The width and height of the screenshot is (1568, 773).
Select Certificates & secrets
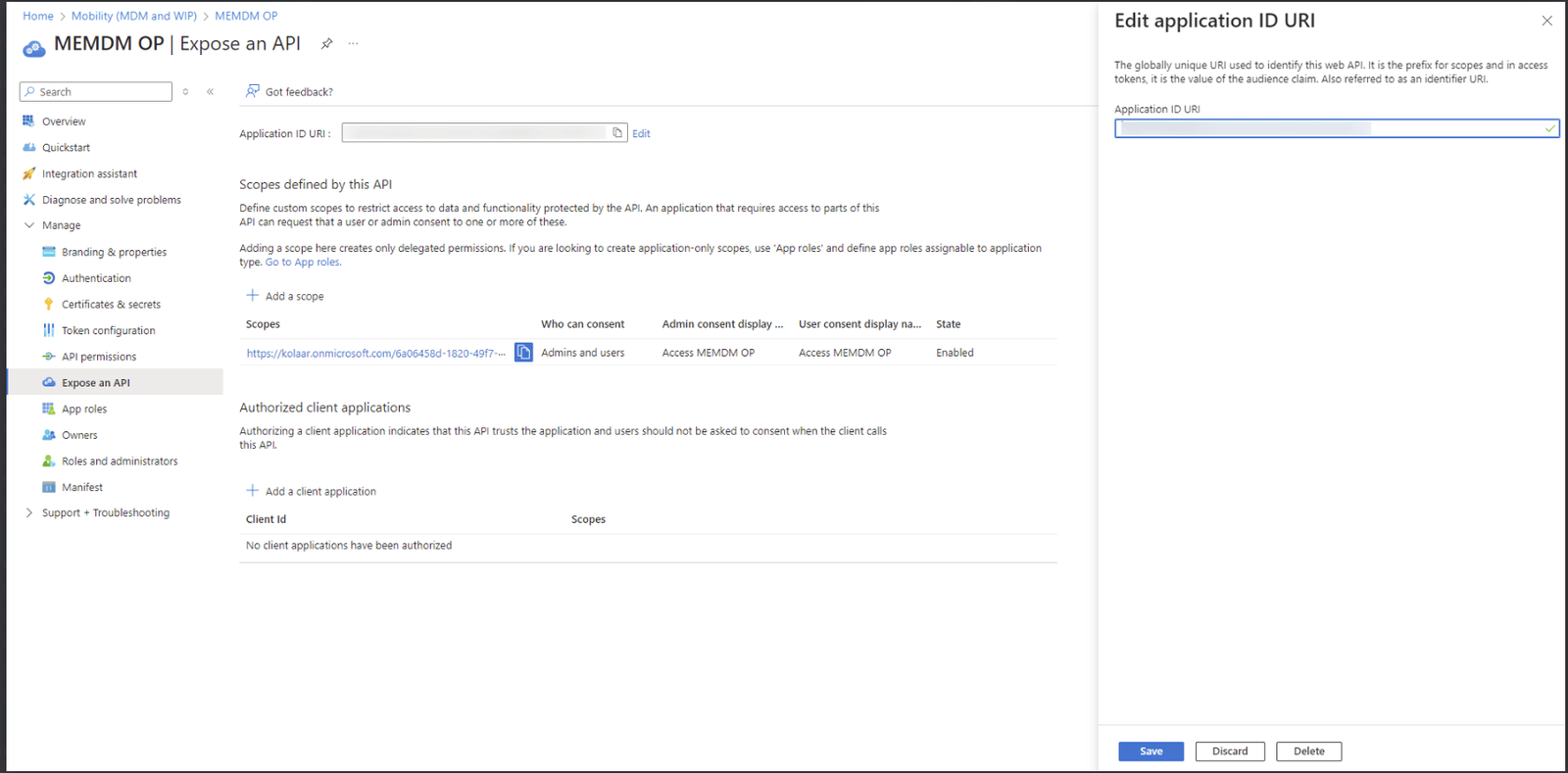[111, 305]
